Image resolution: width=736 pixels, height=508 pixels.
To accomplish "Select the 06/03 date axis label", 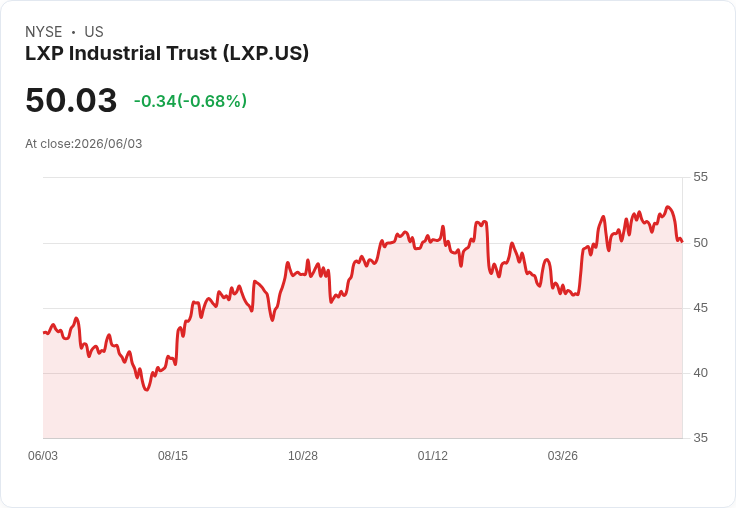I will click(43, 456).
